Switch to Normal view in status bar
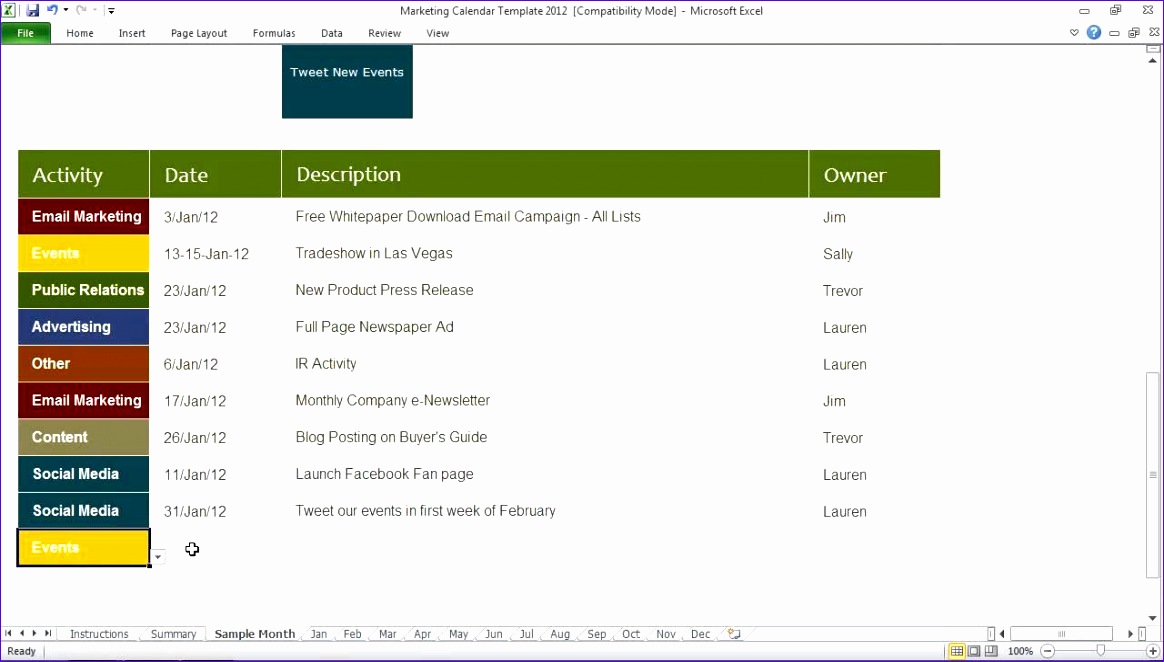Screen dimensions: 1164x662 tap(957, 651)
